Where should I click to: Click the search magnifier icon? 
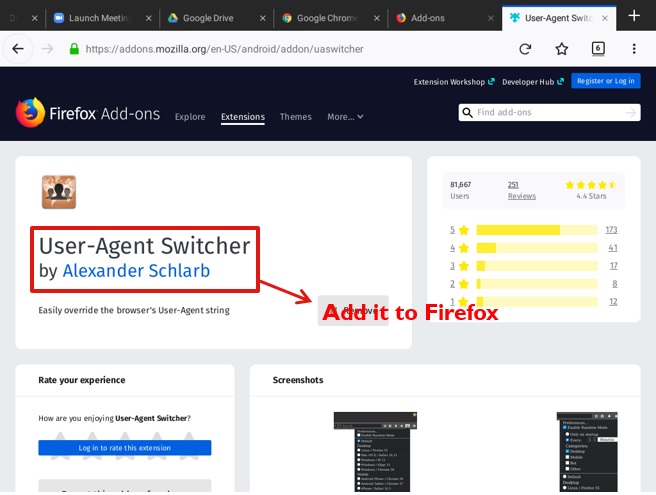[467, 113]
